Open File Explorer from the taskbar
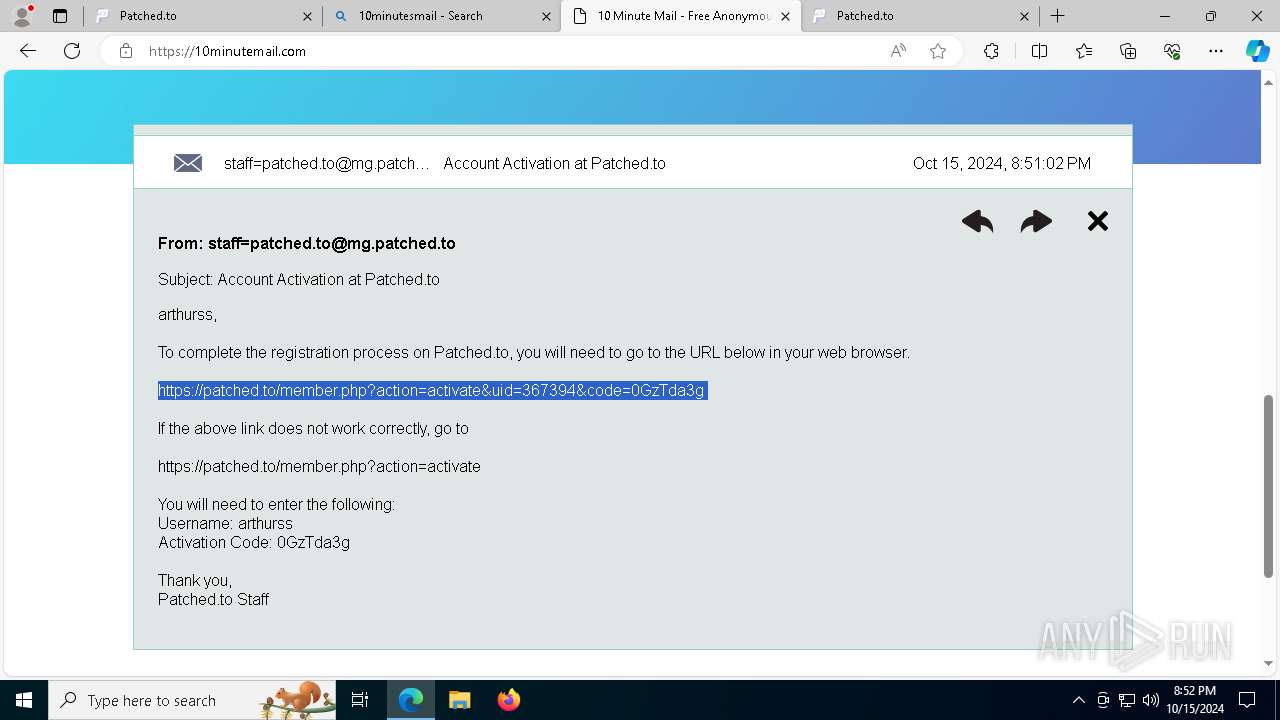The image size is (1280, 720). pyautogui.click(x=459, y=700)
